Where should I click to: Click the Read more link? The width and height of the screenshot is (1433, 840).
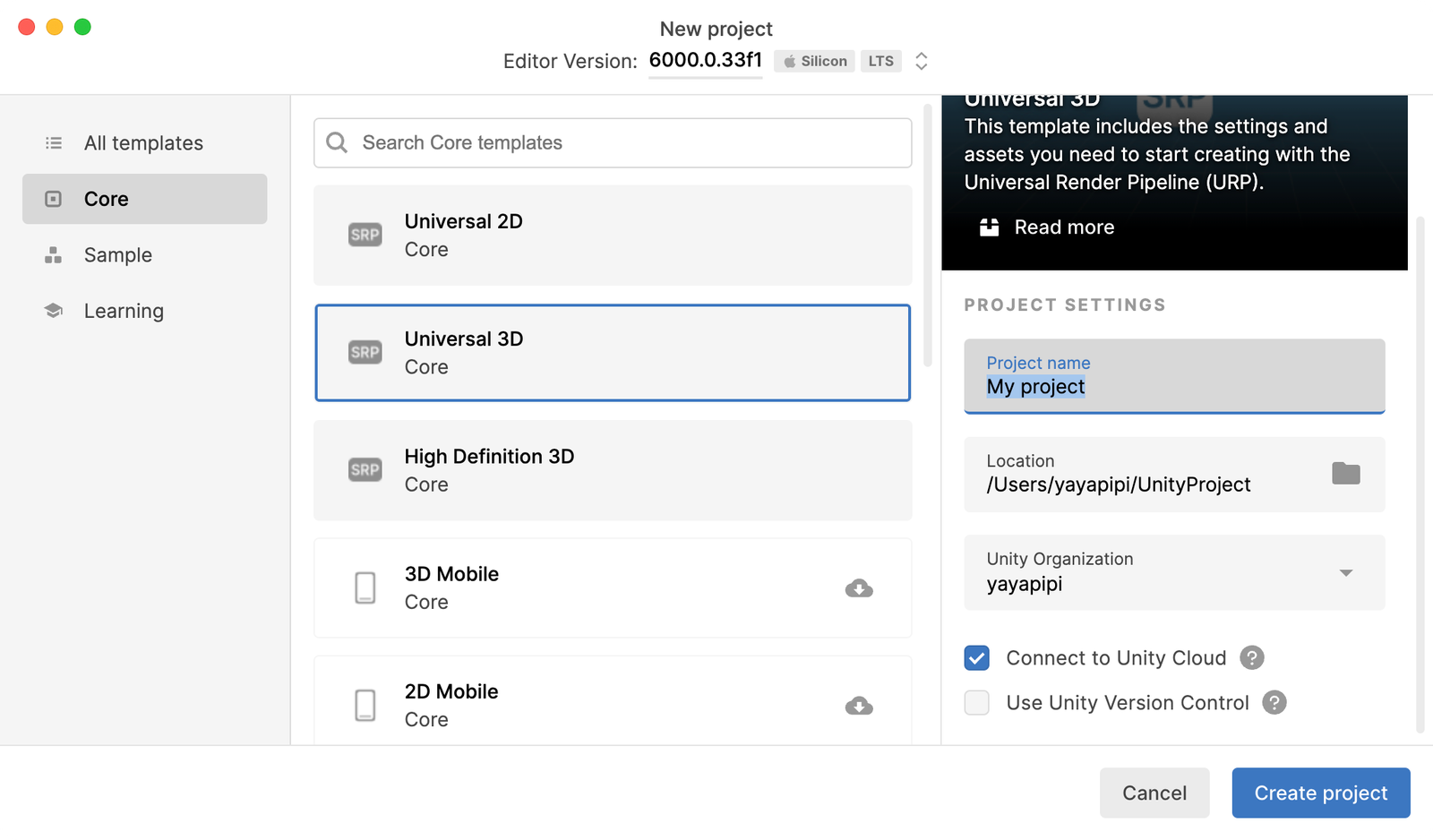tap(1063, 227)
